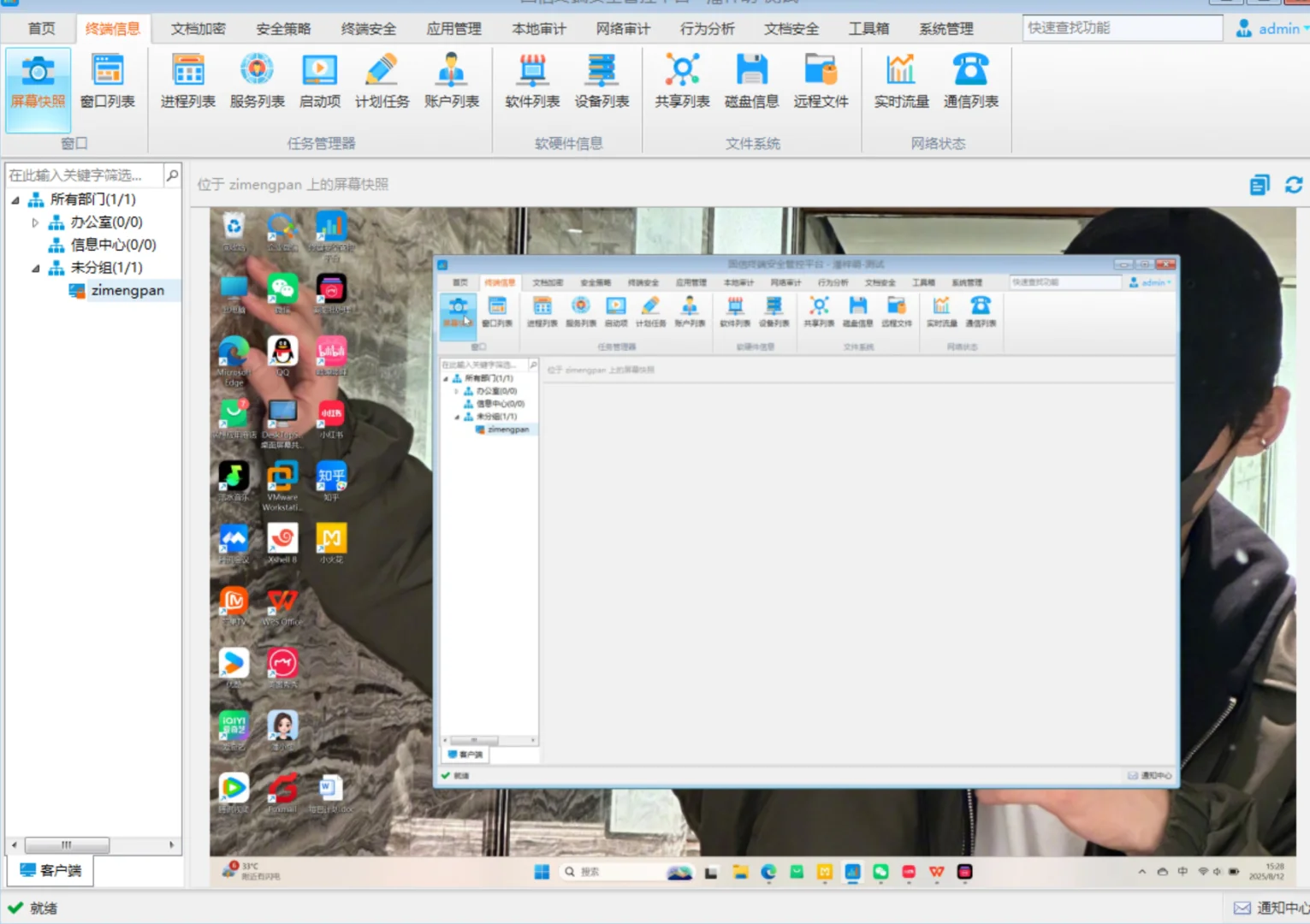Switch to the 首页 tab
This screenshot has width=1310, height=924.
point(41,29)
